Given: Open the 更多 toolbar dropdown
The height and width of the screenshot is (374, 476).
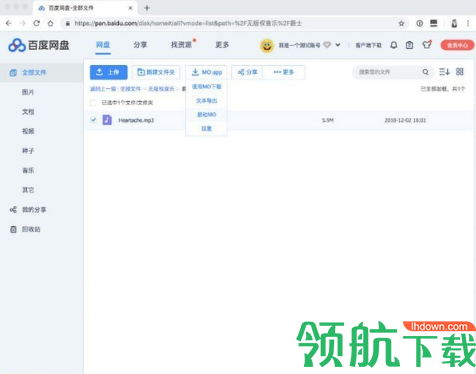Looking at the screenshot, I should [284, 72].
